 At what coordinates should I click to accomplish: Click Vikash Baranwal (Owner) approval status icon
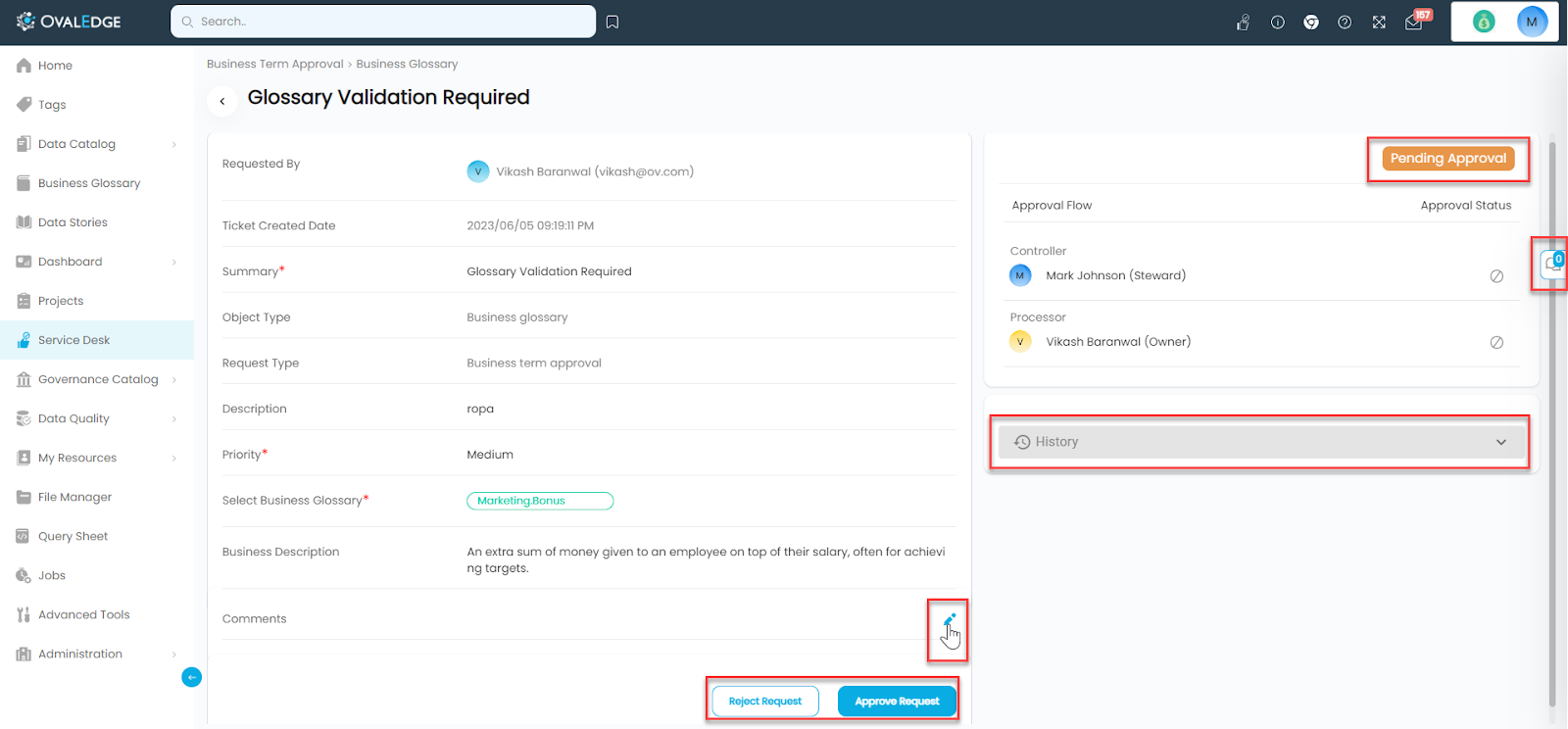(1496, 342)
